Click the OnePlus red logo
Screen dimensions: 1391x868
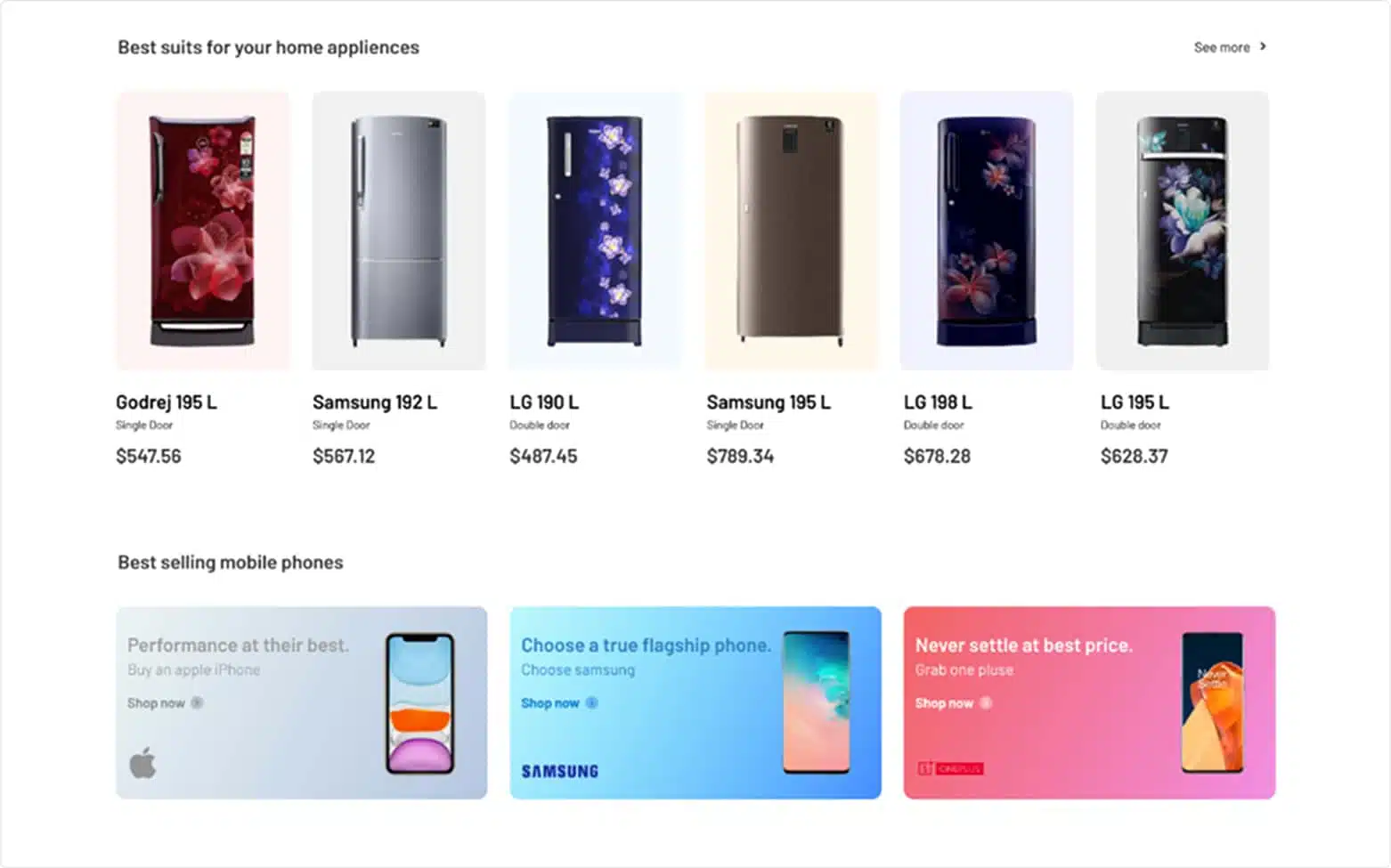tap(950, 768)
